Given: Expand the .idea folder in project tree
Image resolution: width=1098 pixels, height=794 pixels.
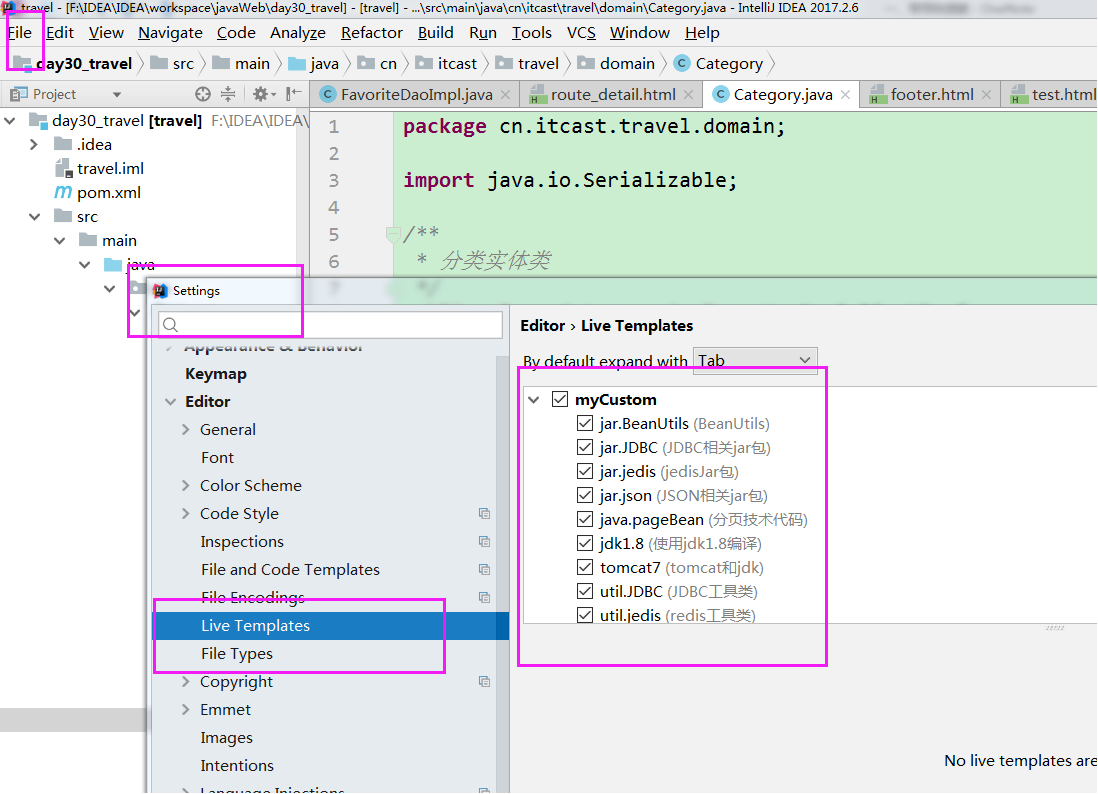Looking at the screenshot, I should pyautogui.click(x=34, y=144).
